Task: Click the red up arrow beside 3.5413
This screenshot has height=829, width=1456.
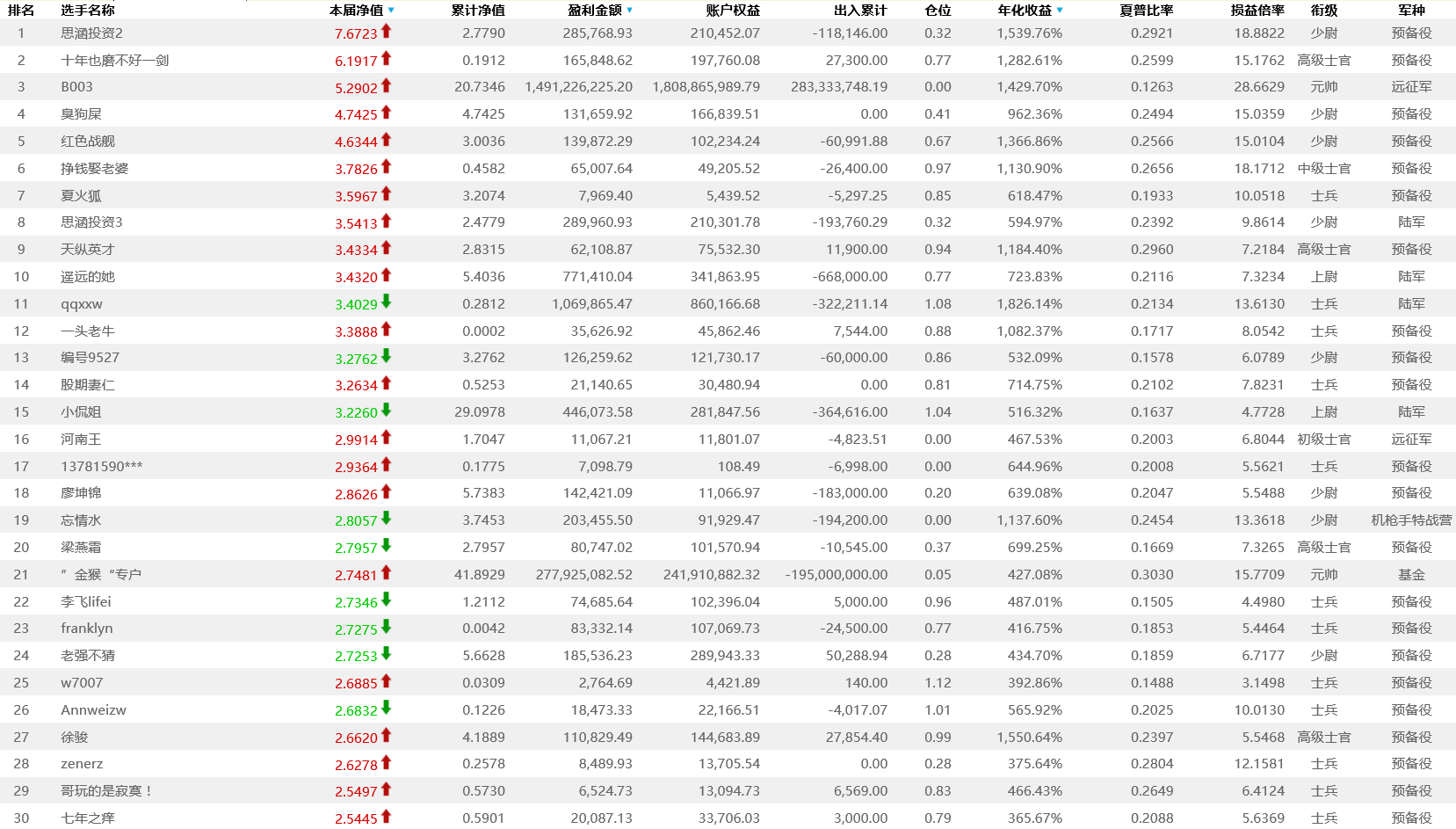Action: [x=386, y=222]
